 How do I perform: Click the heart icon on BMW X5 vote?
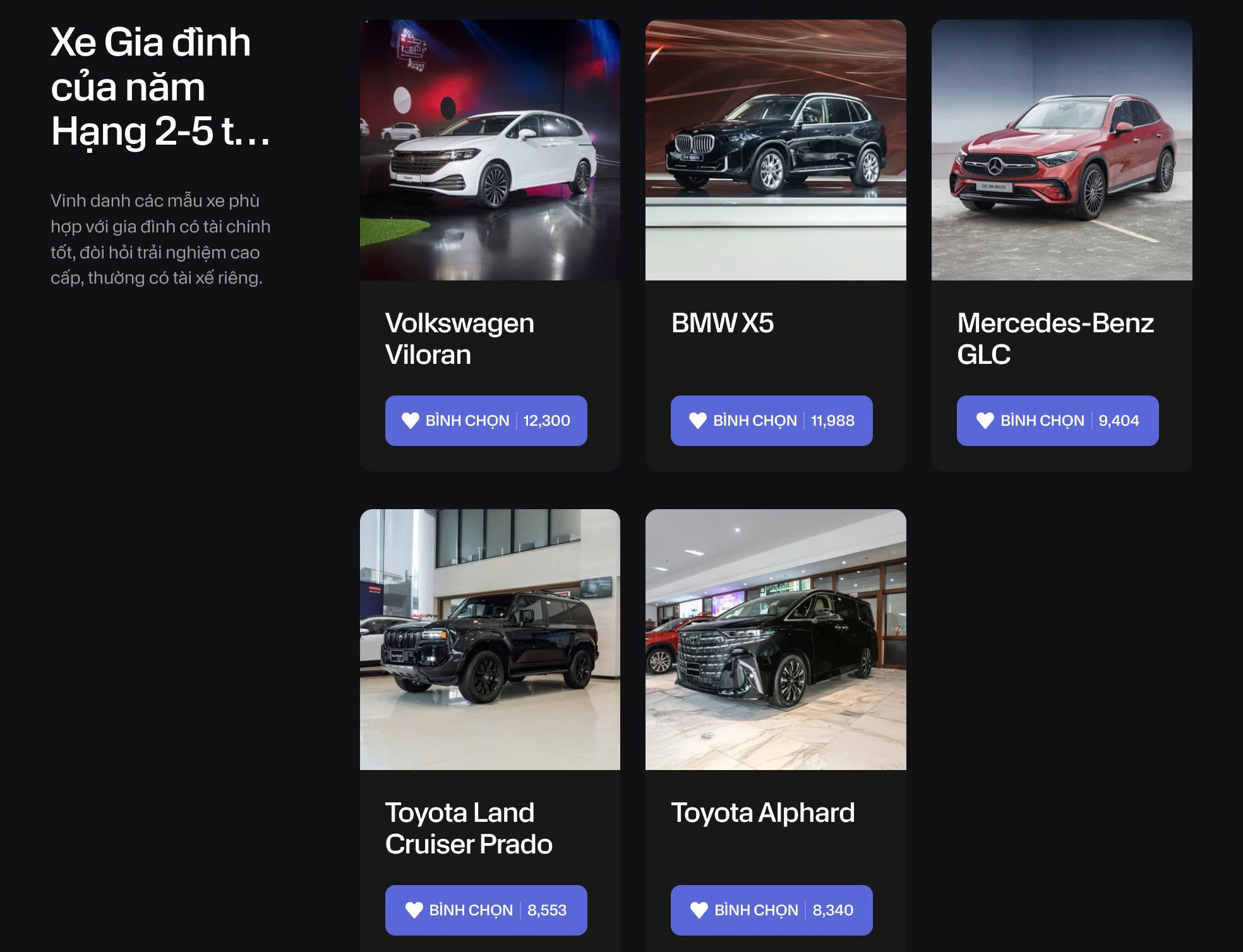tap(698, 421)
